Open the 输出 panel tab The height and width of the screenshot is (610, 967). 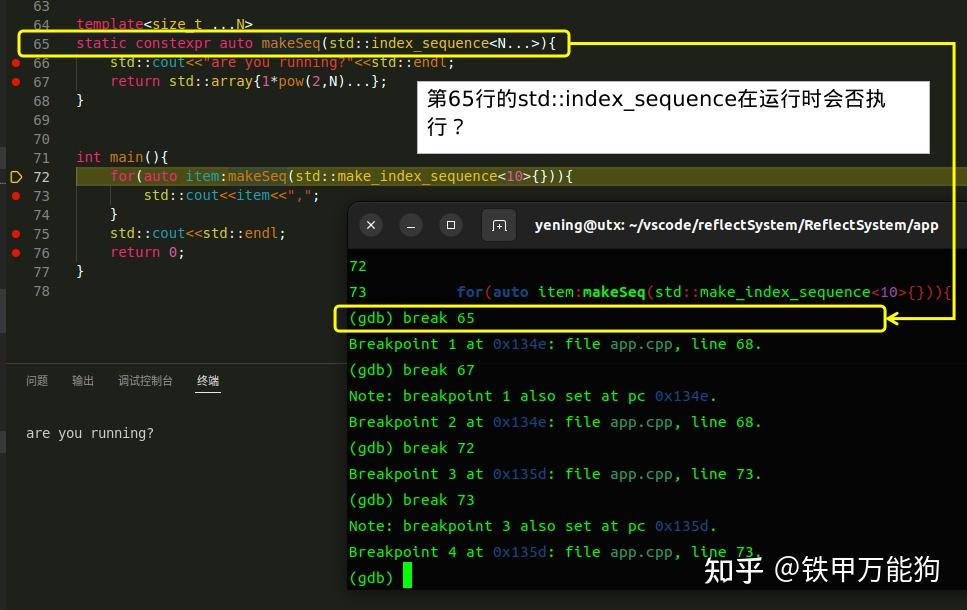pos(82,380)
